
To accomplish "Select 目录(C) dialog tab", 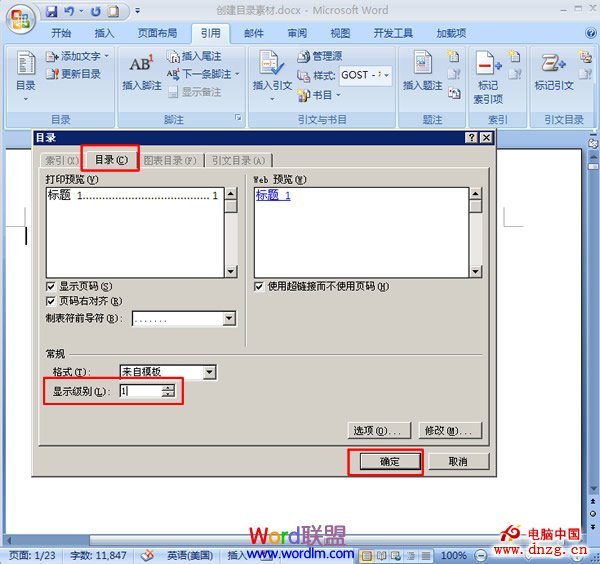I will pos(111,160).
